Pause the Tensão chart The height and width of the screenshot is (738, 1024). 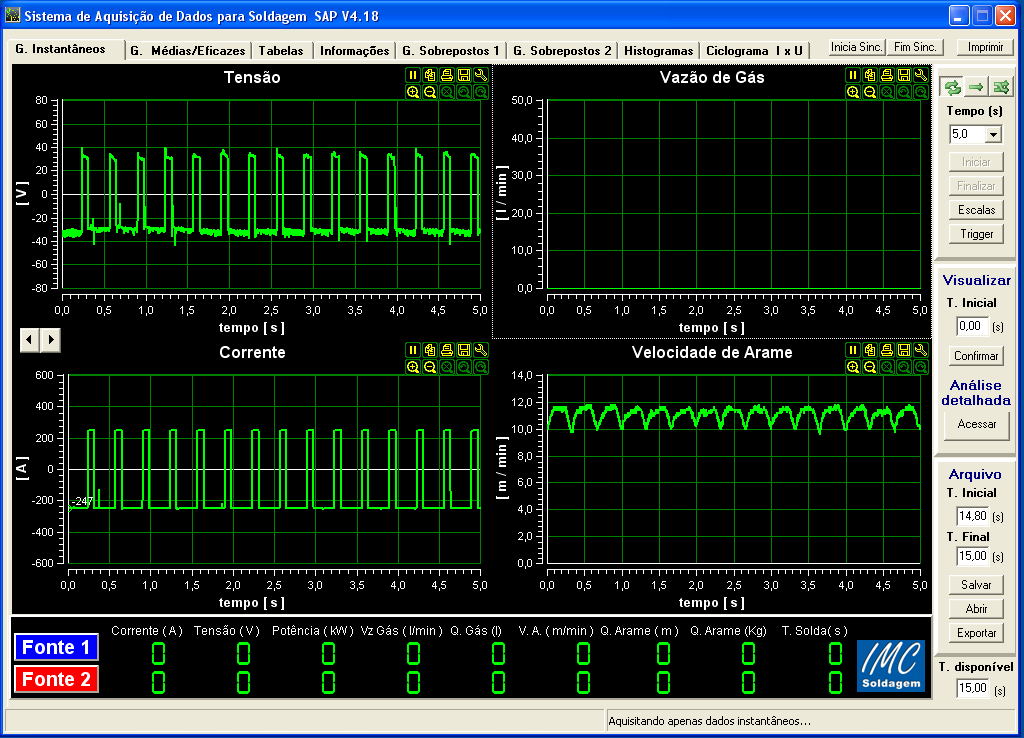click(x=413, y=75)
